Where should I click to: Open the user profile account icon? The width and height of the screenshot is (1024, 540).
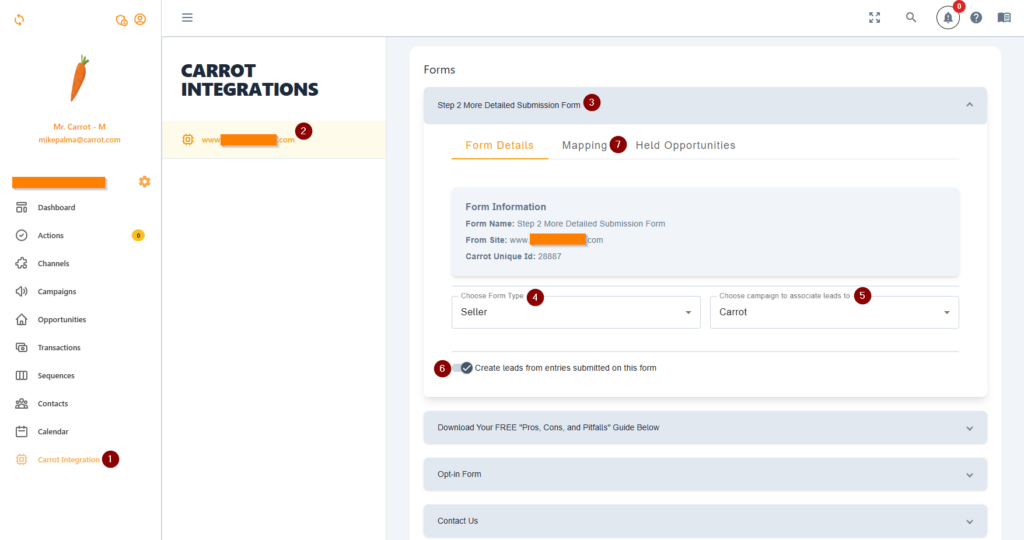pos(140,20)
